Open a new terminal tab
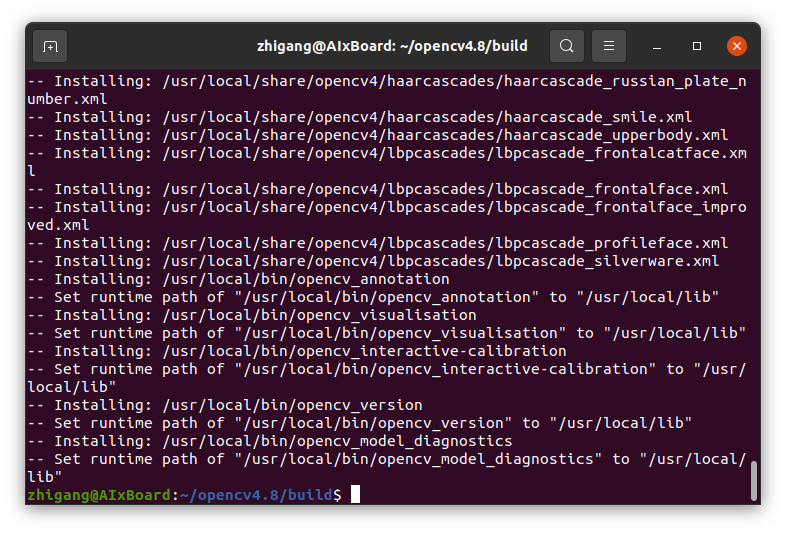786x533 pixels. pyautogui.click(x=50, y=46)
